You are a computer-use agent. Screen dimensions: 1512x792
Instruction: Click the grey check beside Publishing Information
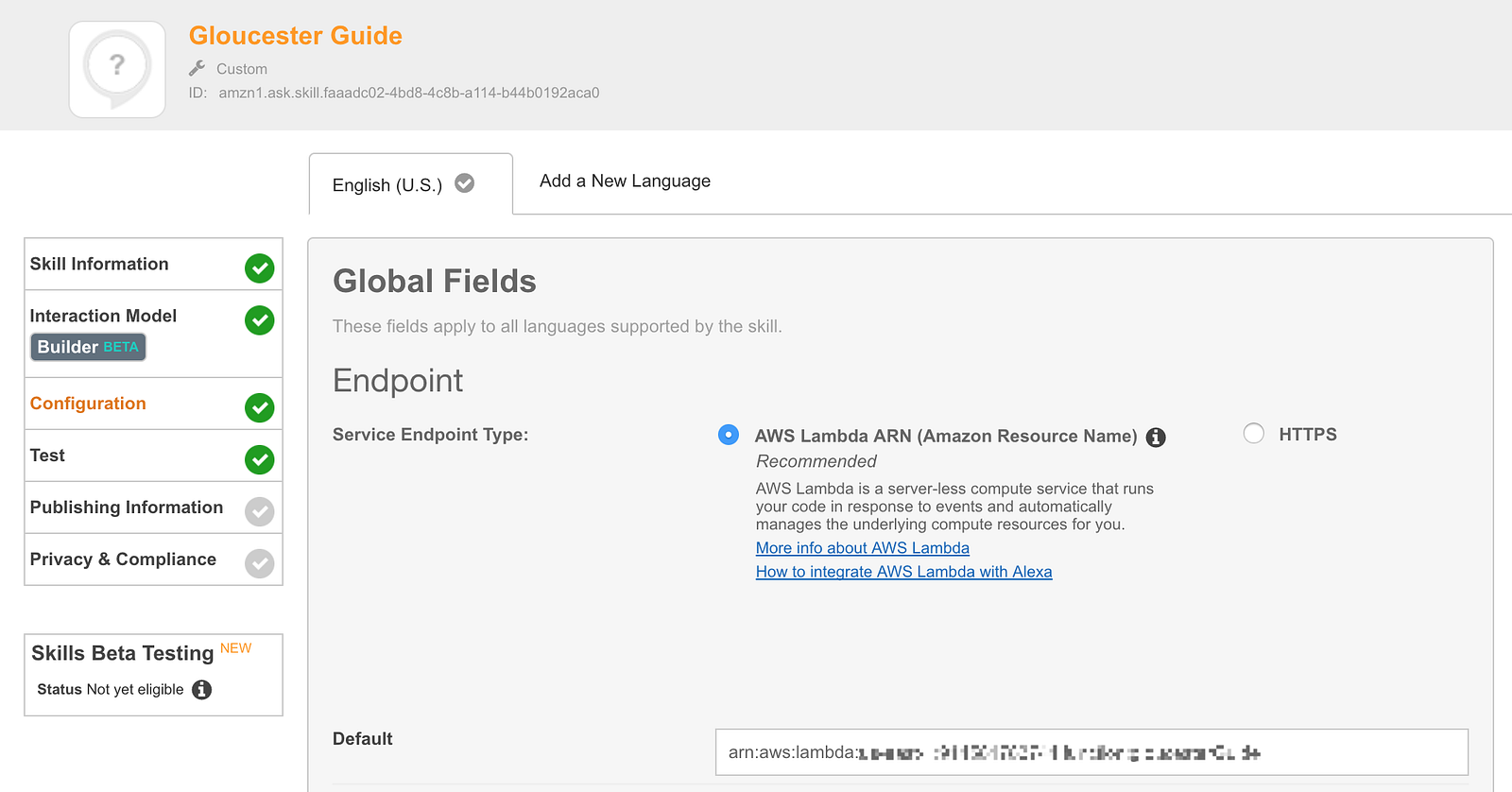tap(259, 511)
